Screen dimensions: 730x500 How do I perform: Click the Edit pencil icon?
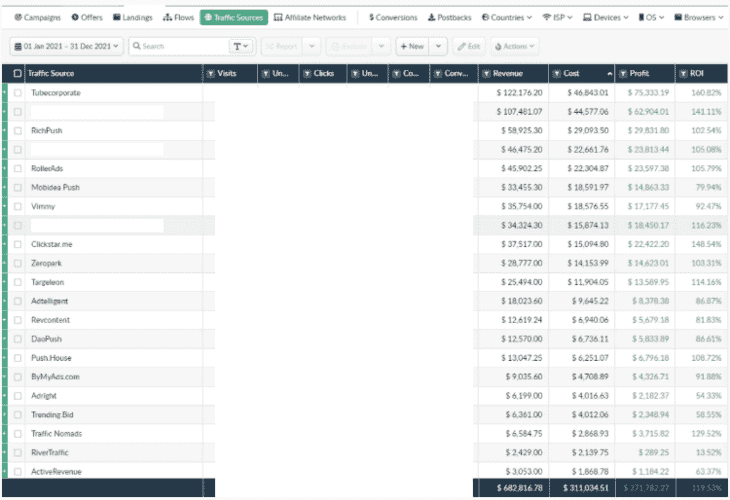coord(461,46)
